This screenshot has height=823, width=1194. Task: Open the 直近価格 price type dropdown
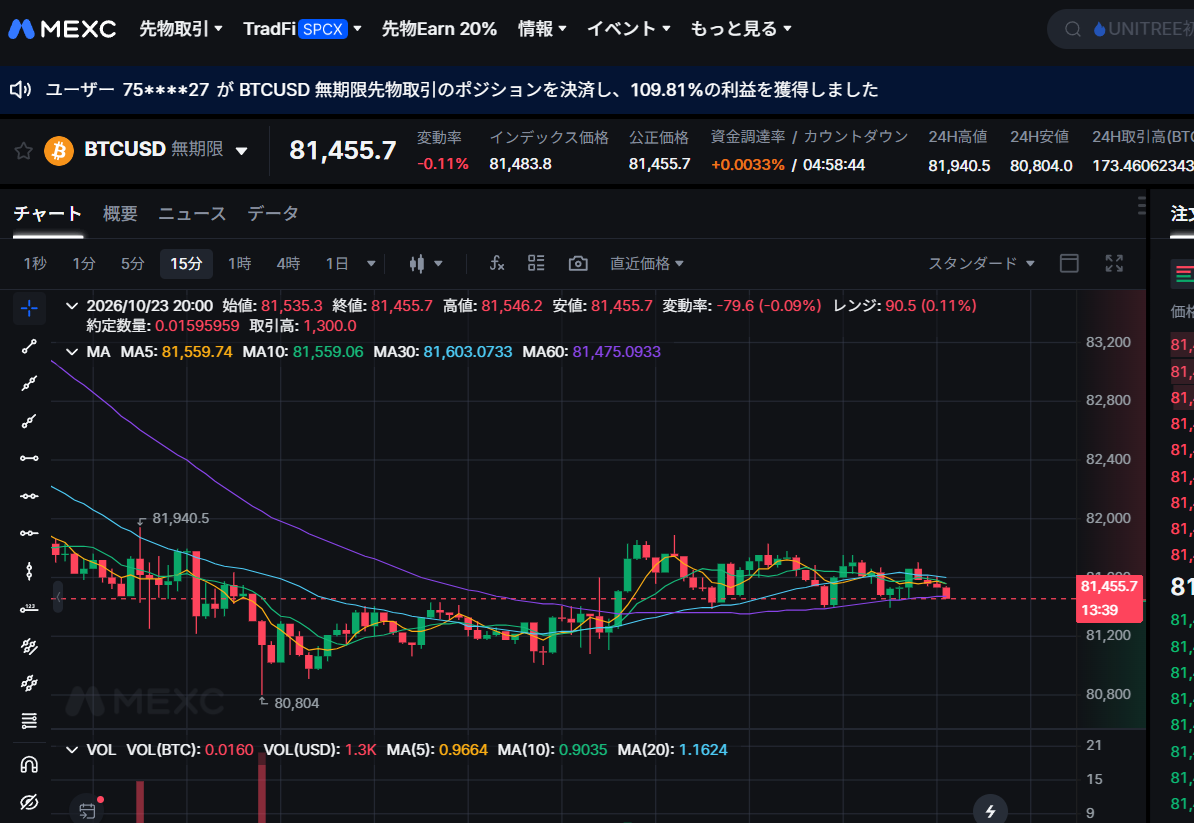(646, 263)
